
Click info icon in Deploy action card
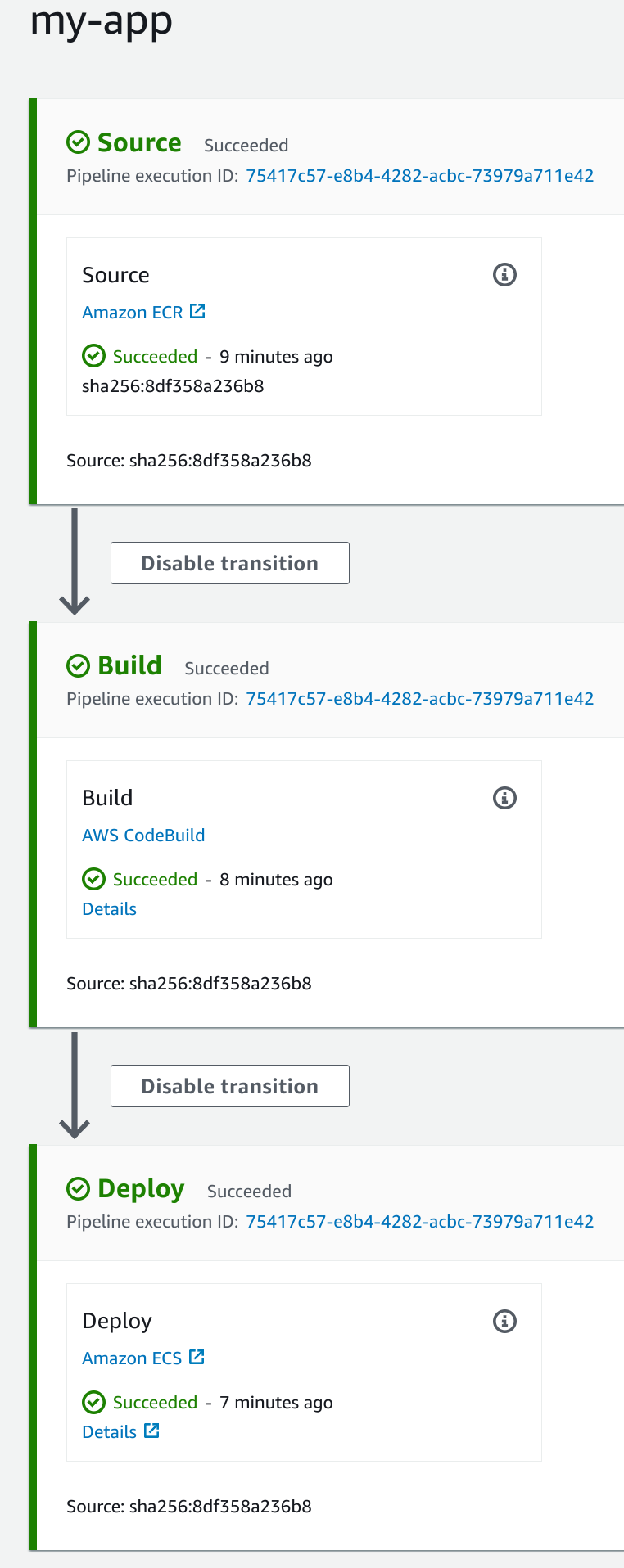504,1321
